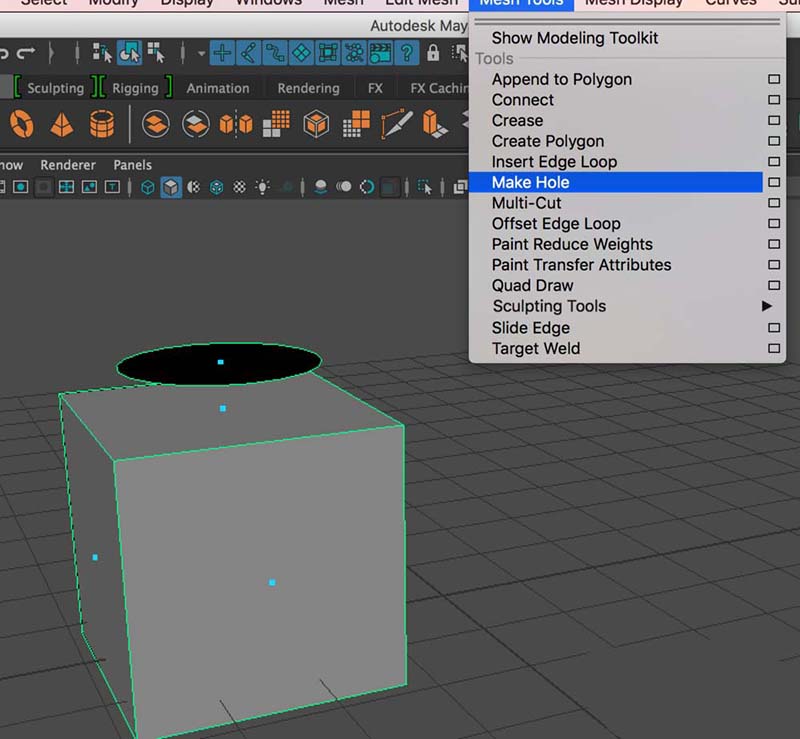Switch to select by component type
This screenshot has width=800, height=739.
(x=156, y=53)
